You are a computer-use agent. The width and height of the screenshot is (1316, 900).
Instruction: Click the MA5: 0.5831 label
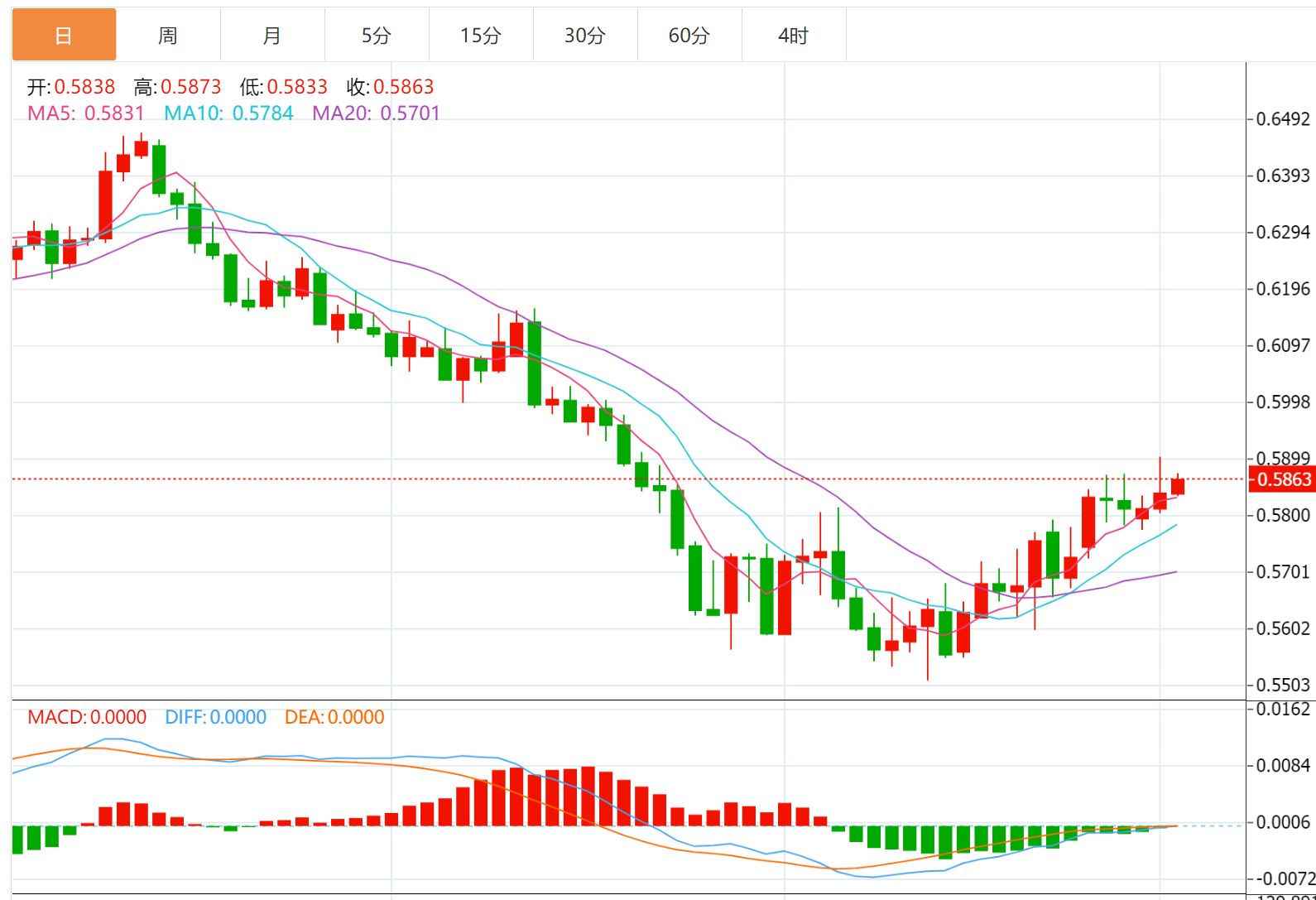pos(86,113)
